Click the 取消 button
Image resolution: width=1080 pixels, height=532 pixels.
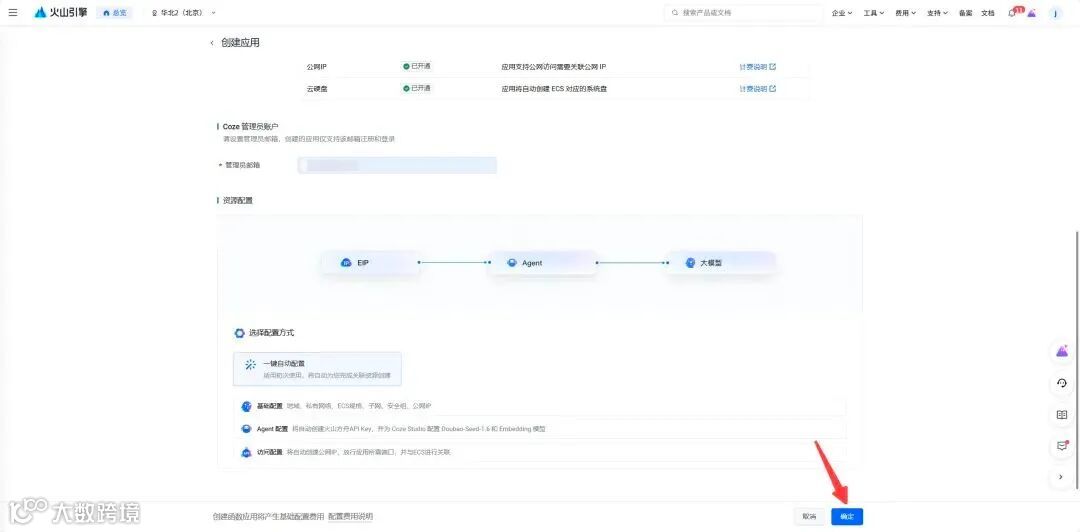[x=809, y=517]
